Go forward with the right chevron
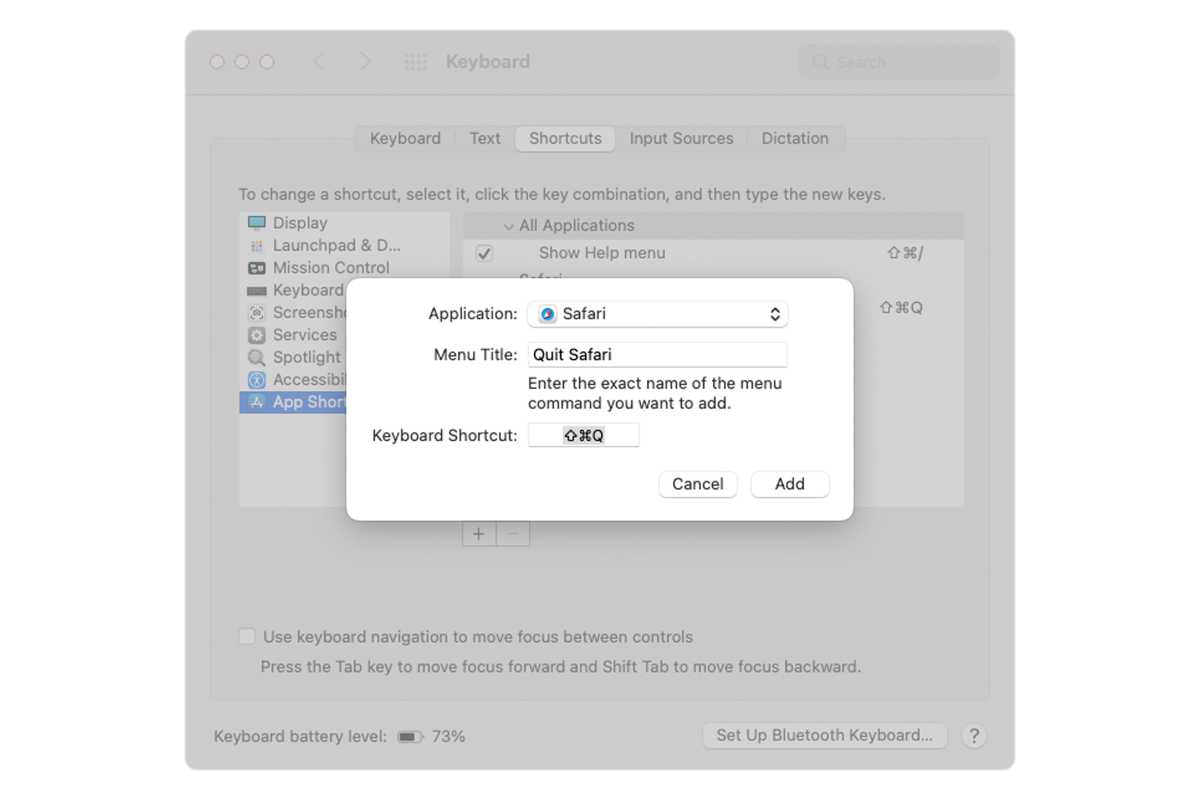The width and height of the screenshot is (1200, 800). click(365, 62)
